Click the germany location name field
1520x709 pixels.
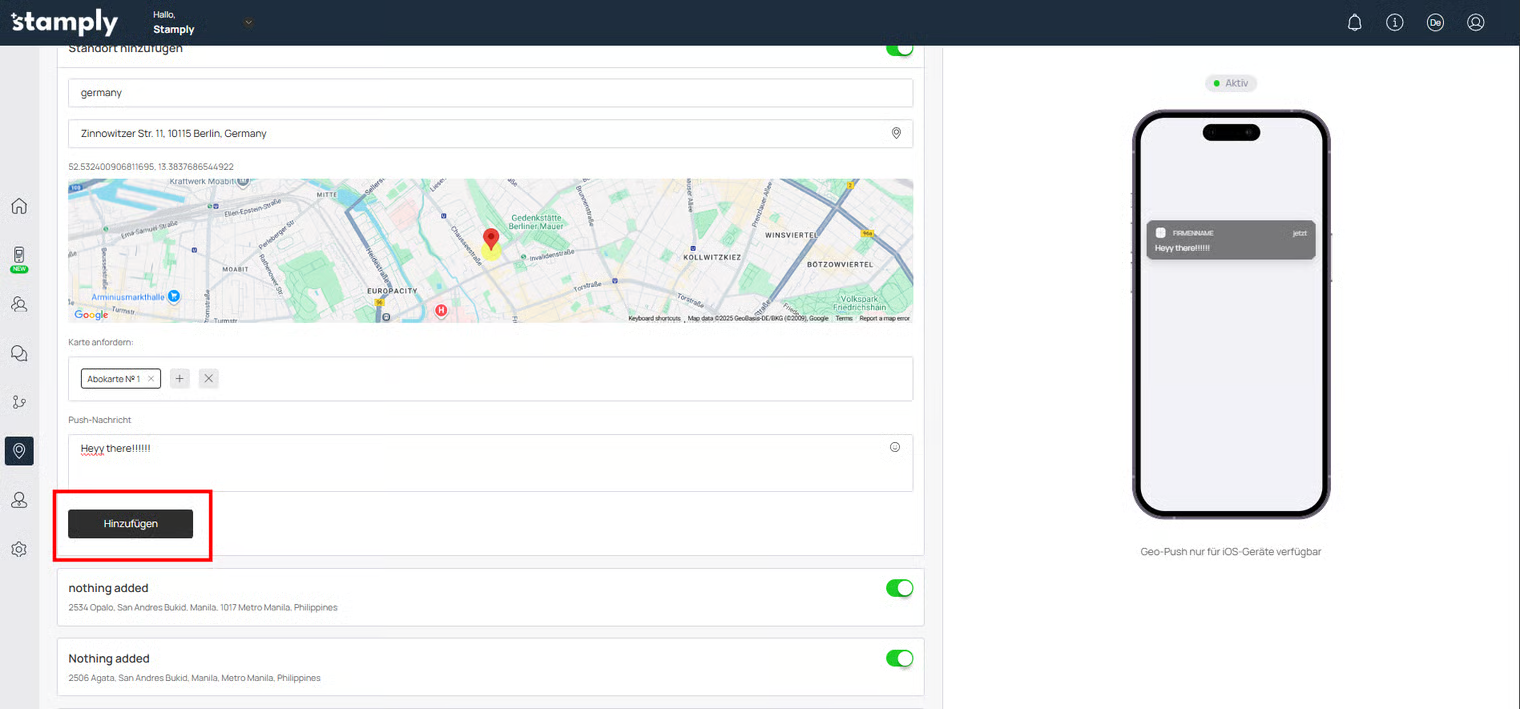click(490, 93)
